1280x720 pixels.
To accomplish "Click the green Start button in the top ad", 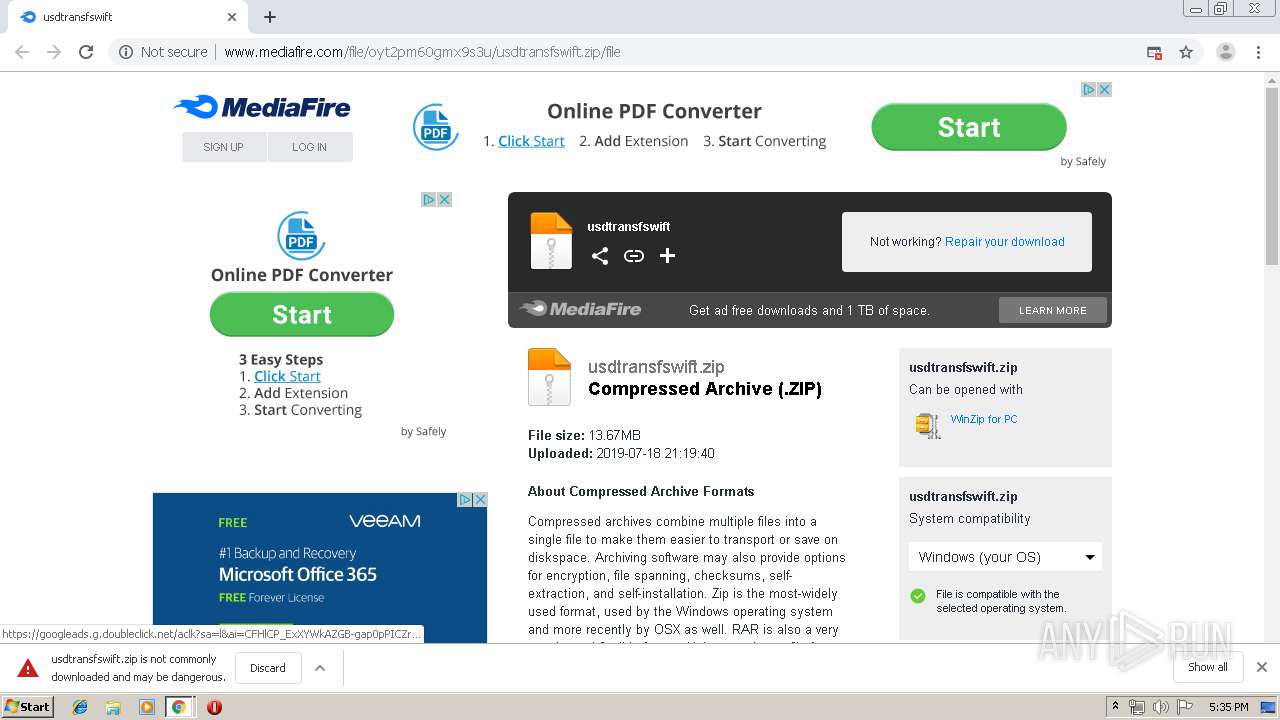I will click(969, 127).
